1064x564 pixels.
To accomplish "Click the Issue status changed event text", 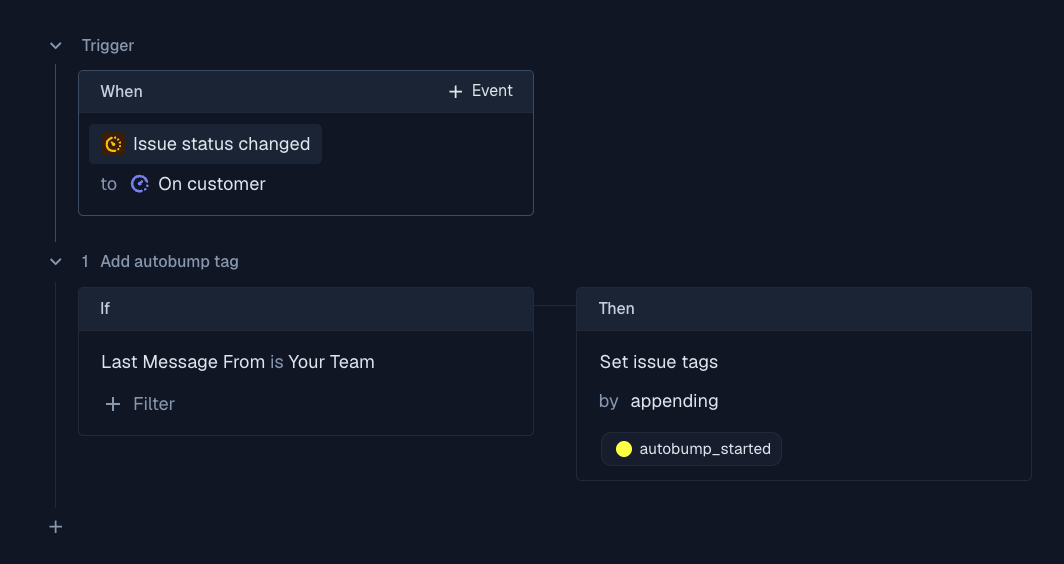I will (x=221, y=144).
